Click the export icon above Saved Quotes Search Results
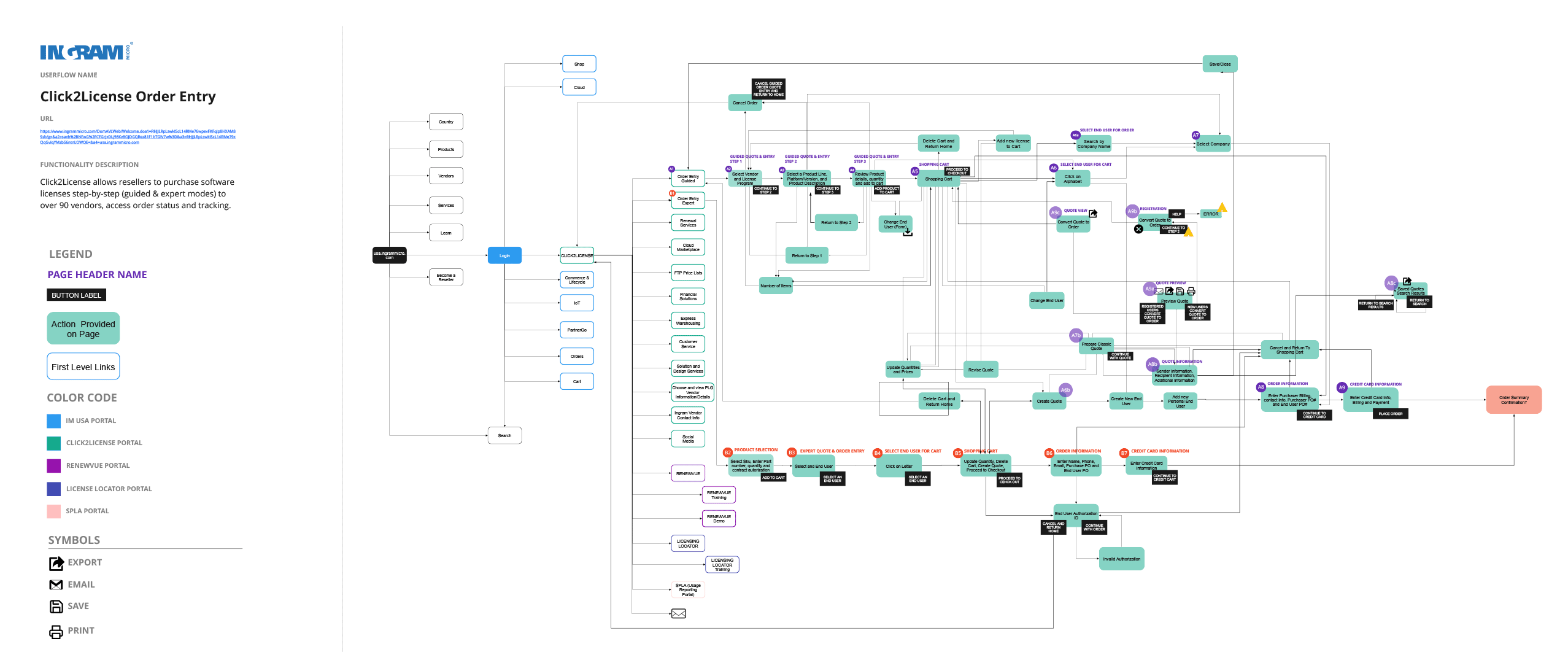 tap(1407, 281)
